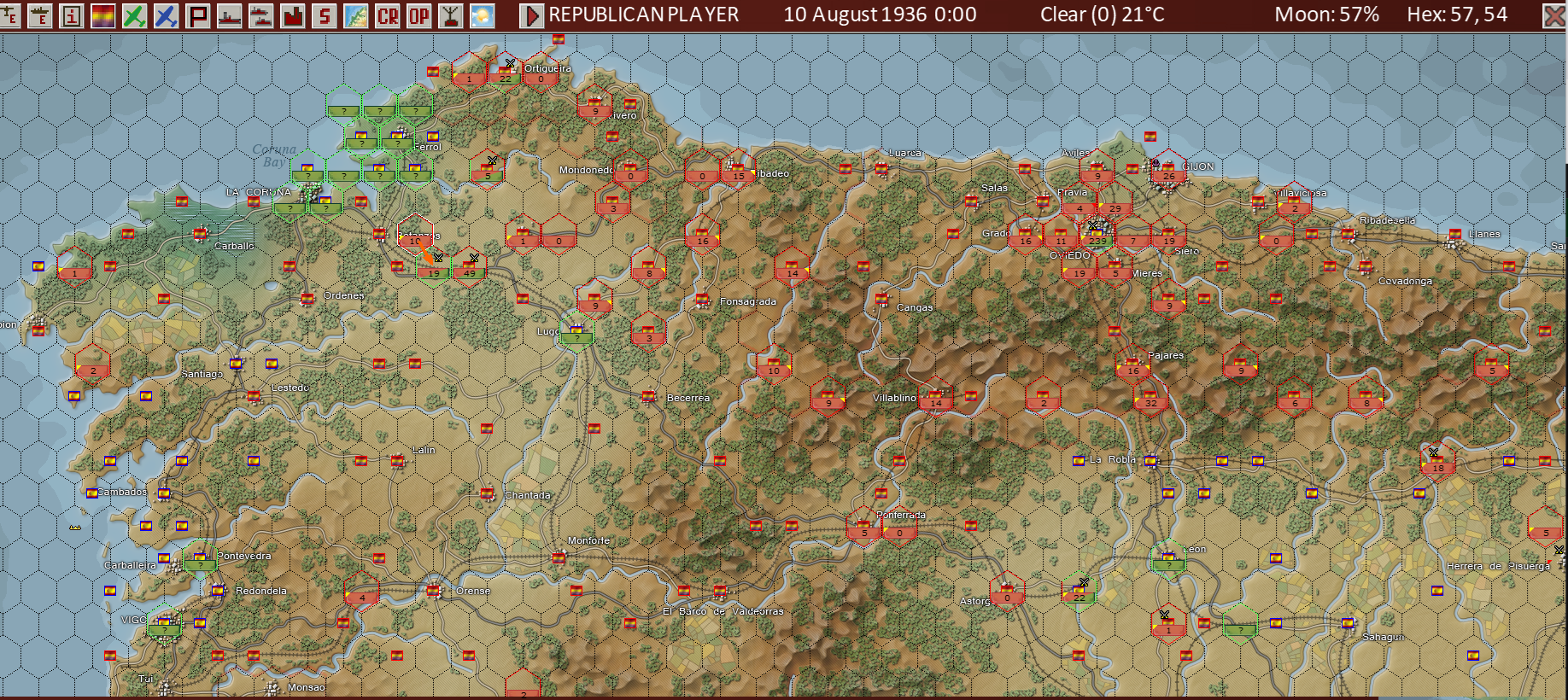The width and height of the screenshot is (1568, 700).
Task: Click the Llanes town label
Action: pos(1484,234)
